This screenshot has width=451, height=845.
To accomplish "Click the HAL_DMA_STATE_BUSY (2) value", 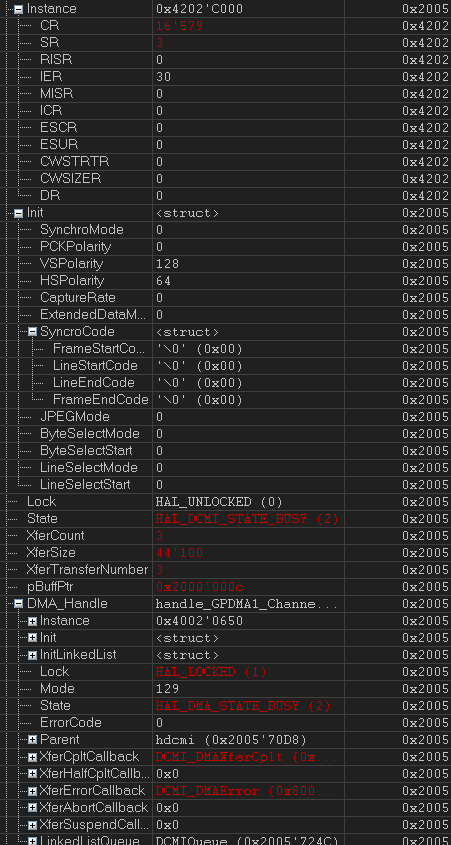I will (244, 706).
